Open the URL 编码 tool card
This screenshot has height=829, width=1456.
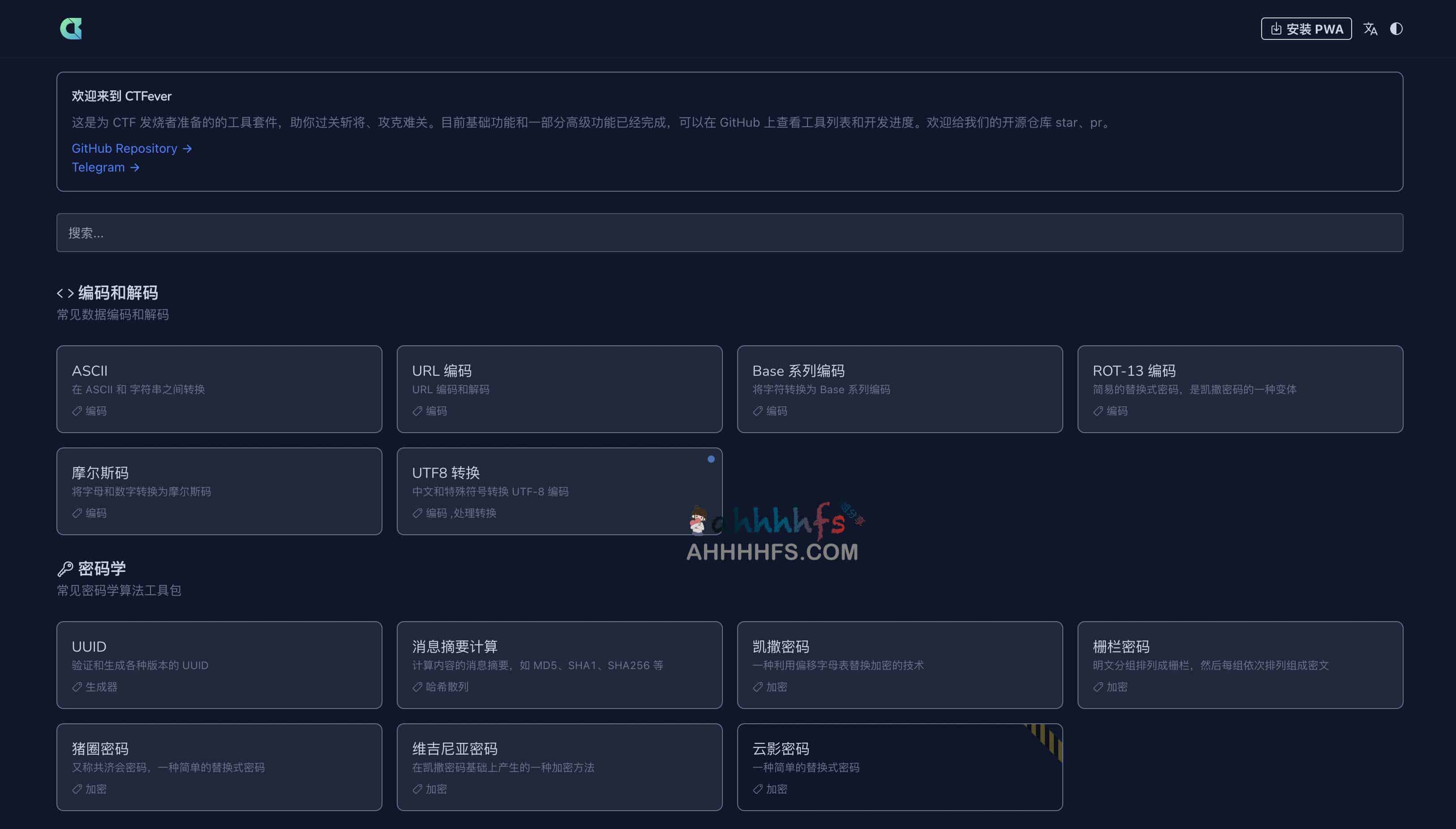(x=559, y=389)
